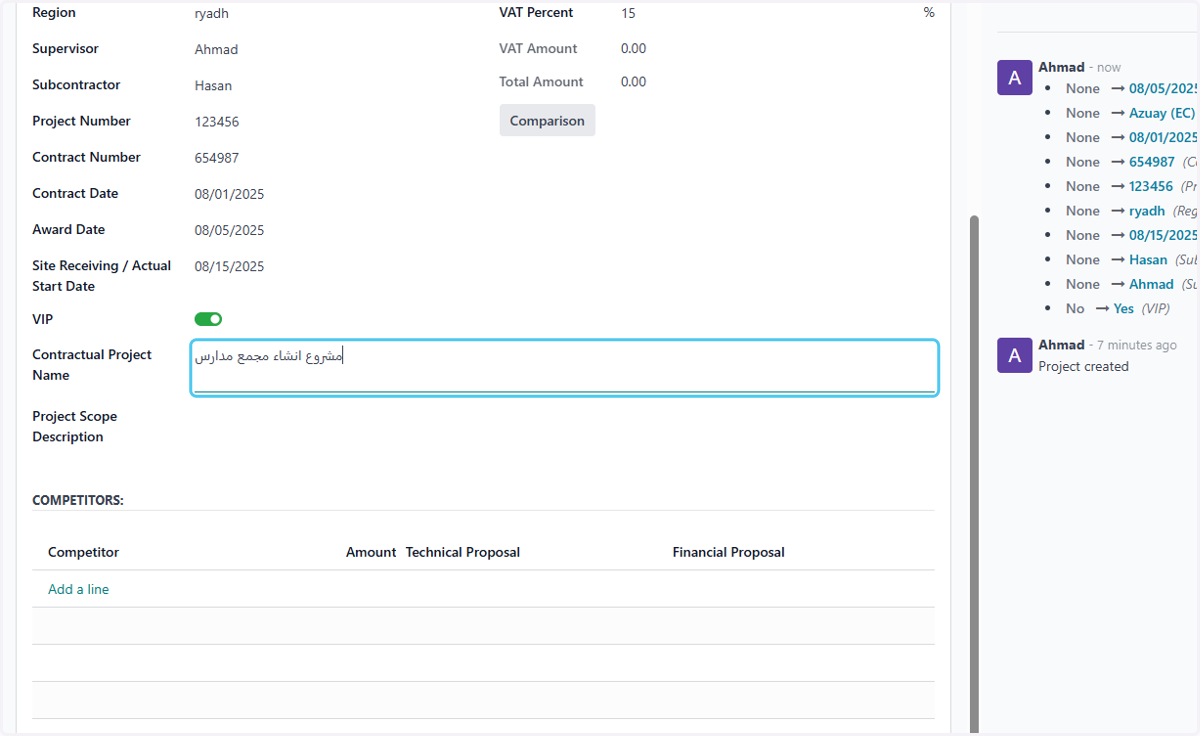Click the COMPETITORS section heading
The height and width of the screenshot is (736, 1200).
[78, 500]
